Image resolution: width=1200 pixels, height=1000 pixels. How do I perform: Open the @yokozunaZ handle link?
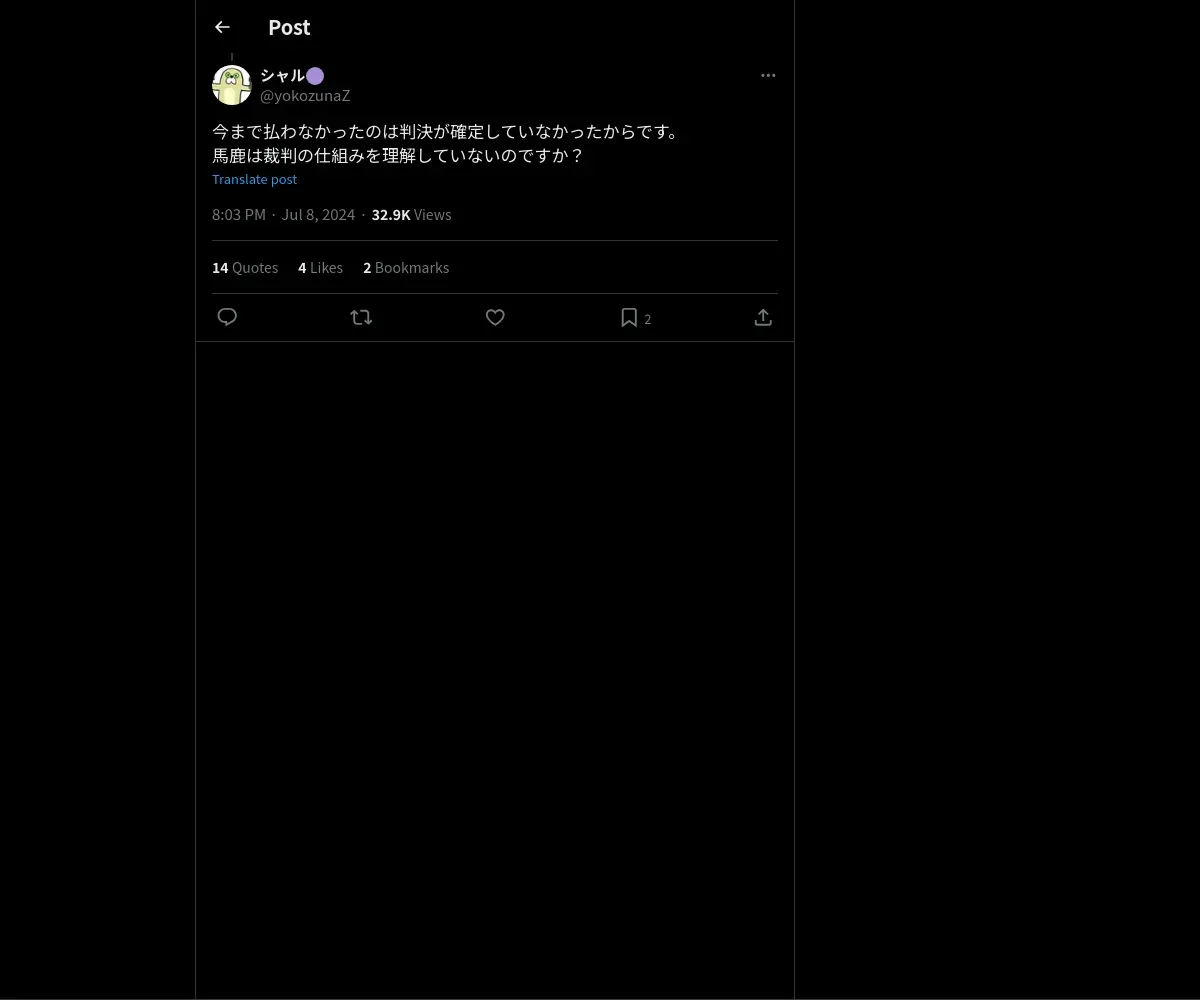pyautogui.click(x=305, y=96)
